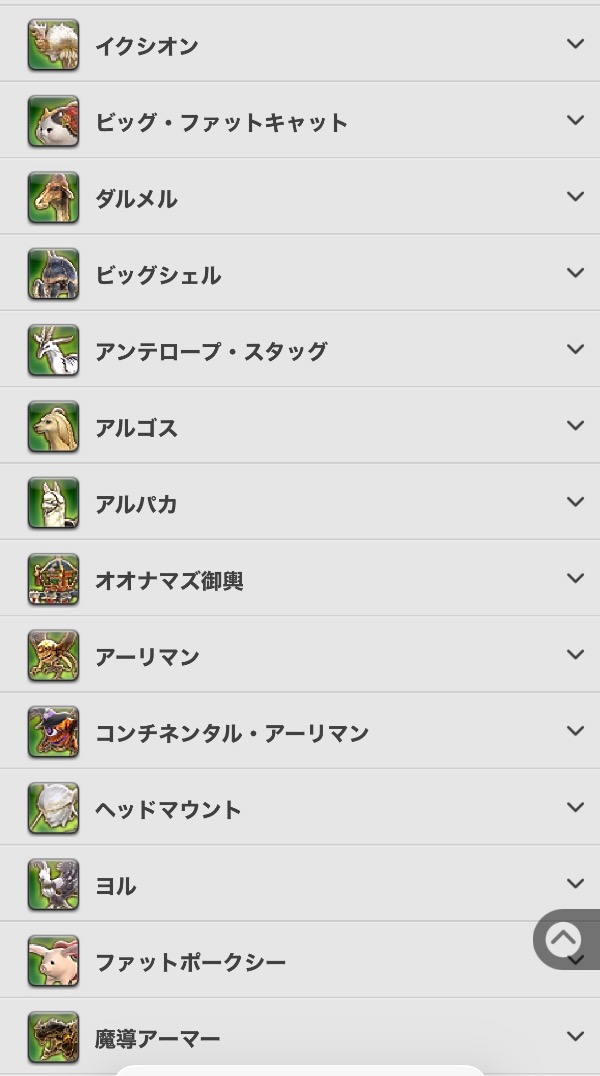Expand the ダルメル details chevron

(x=575, y=197)
